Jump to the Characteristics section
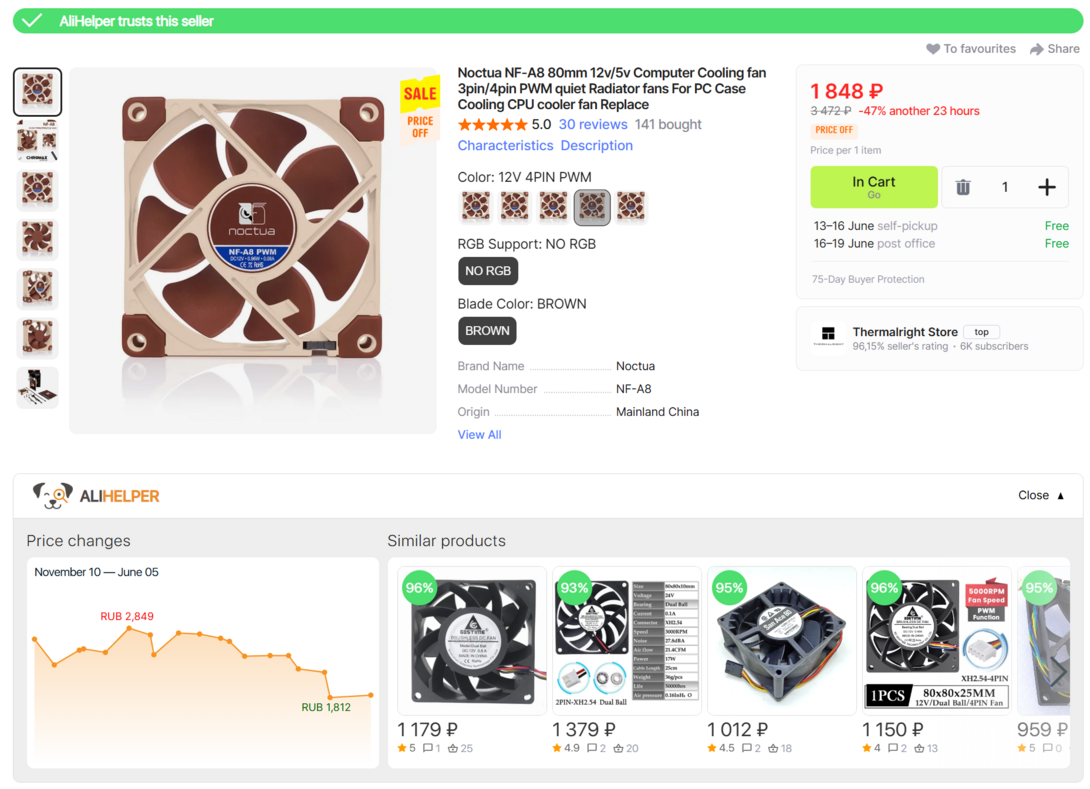Image resolution: width=1090 pixels, height=789 pixels. pos(505,146)
